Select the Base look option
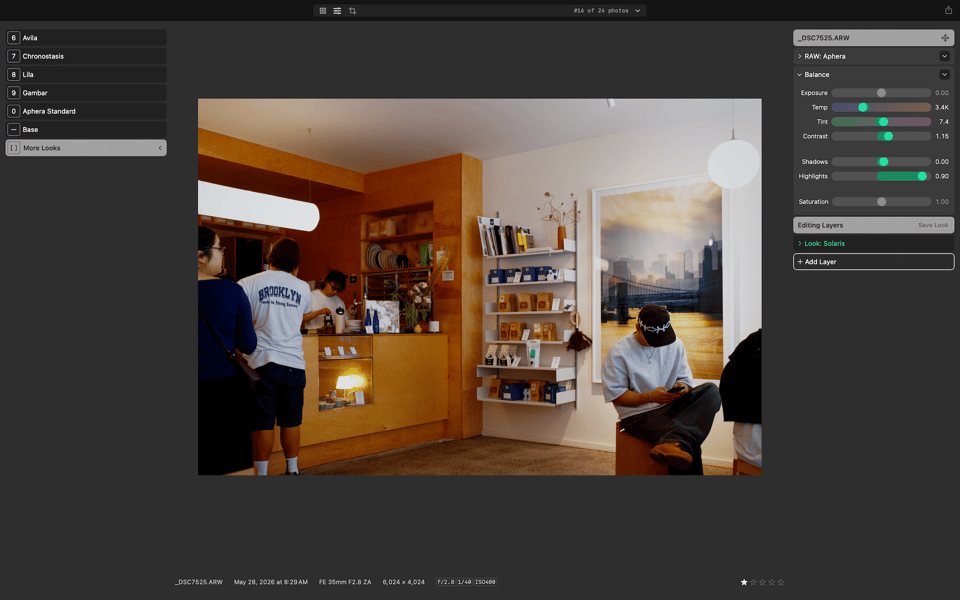 tap(86, 130)
